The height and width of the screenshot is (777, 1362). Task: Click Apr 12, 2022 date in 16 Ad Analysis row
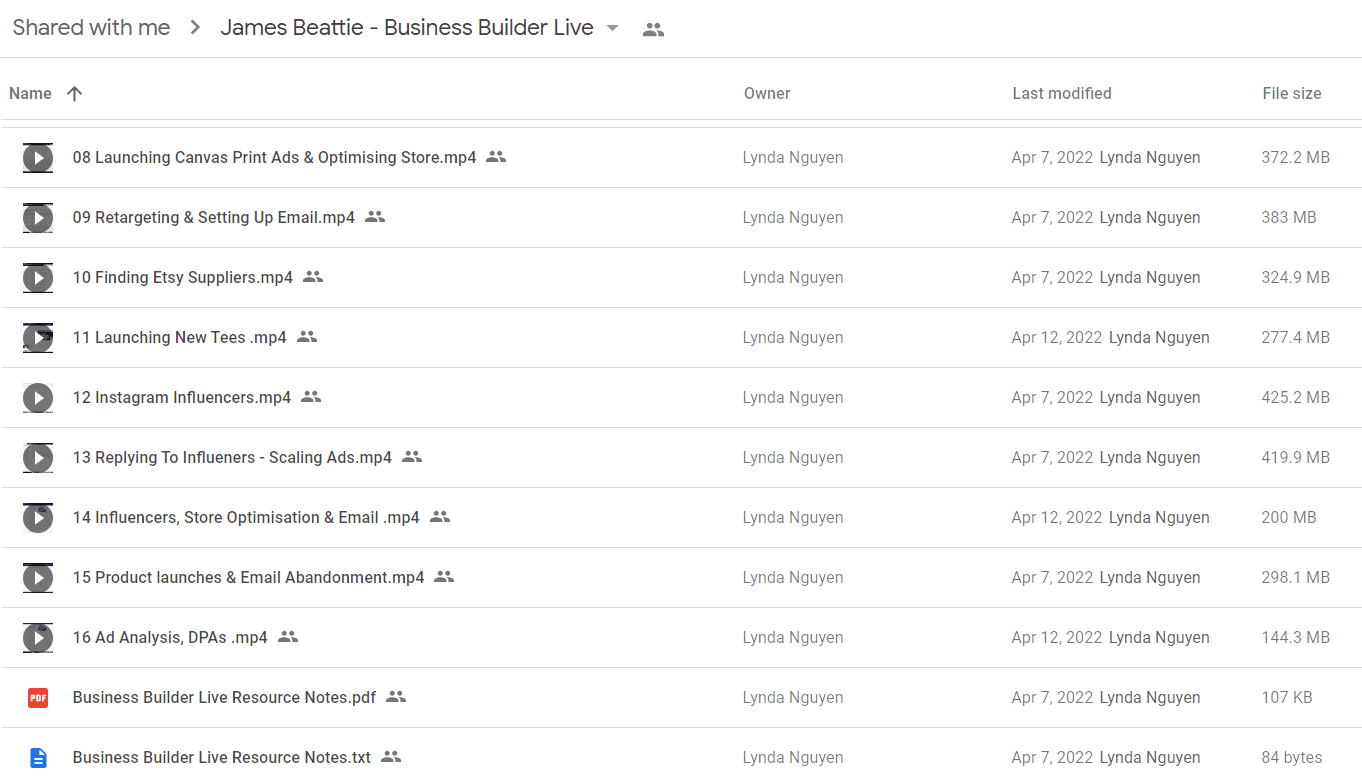(1057, 637)
